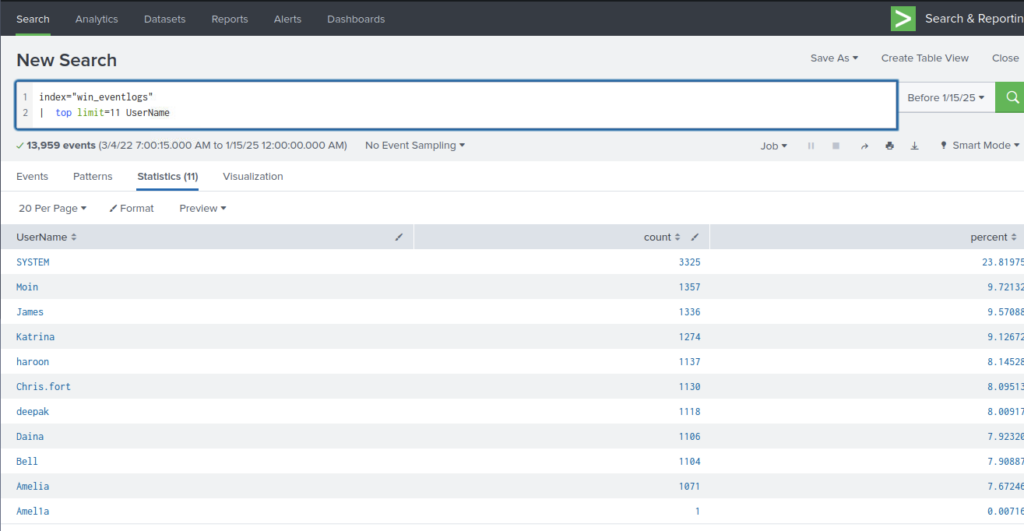The height and width of the screenshot is (531, 1024).
Task: Click the Moin username value
Action: (x=27, y=287)
